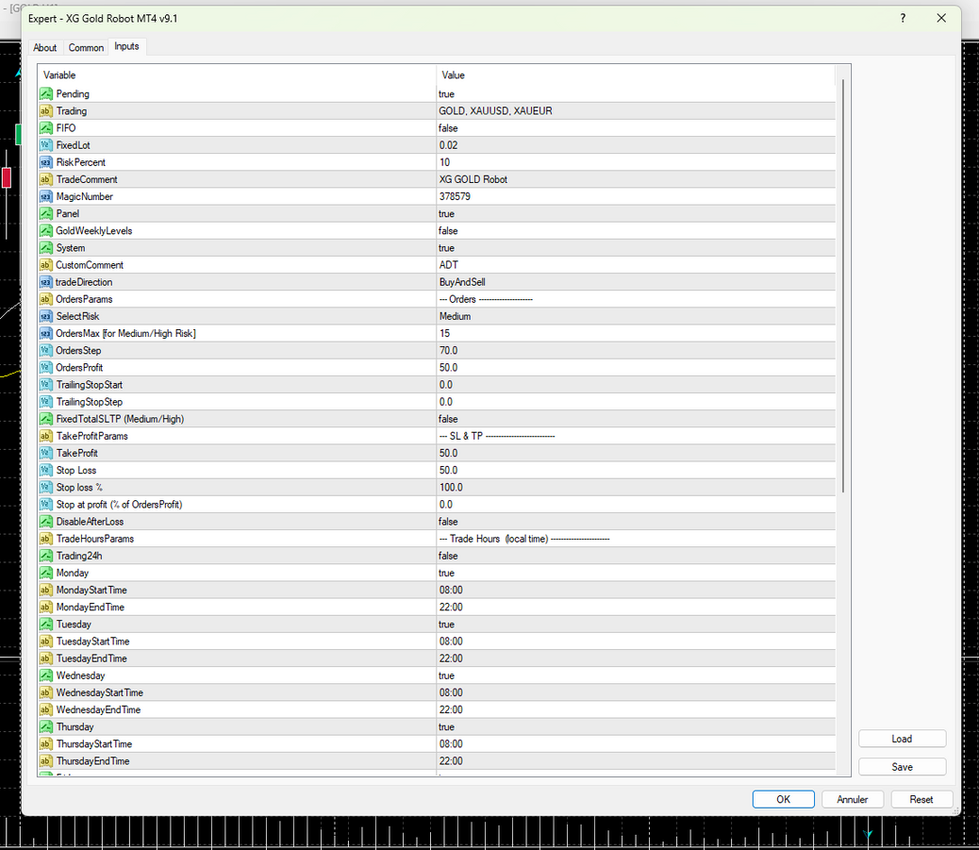Open the dialog help question mark
Image resolution: width=979 pixels, height=850 pixels.
tap(903, 18)
